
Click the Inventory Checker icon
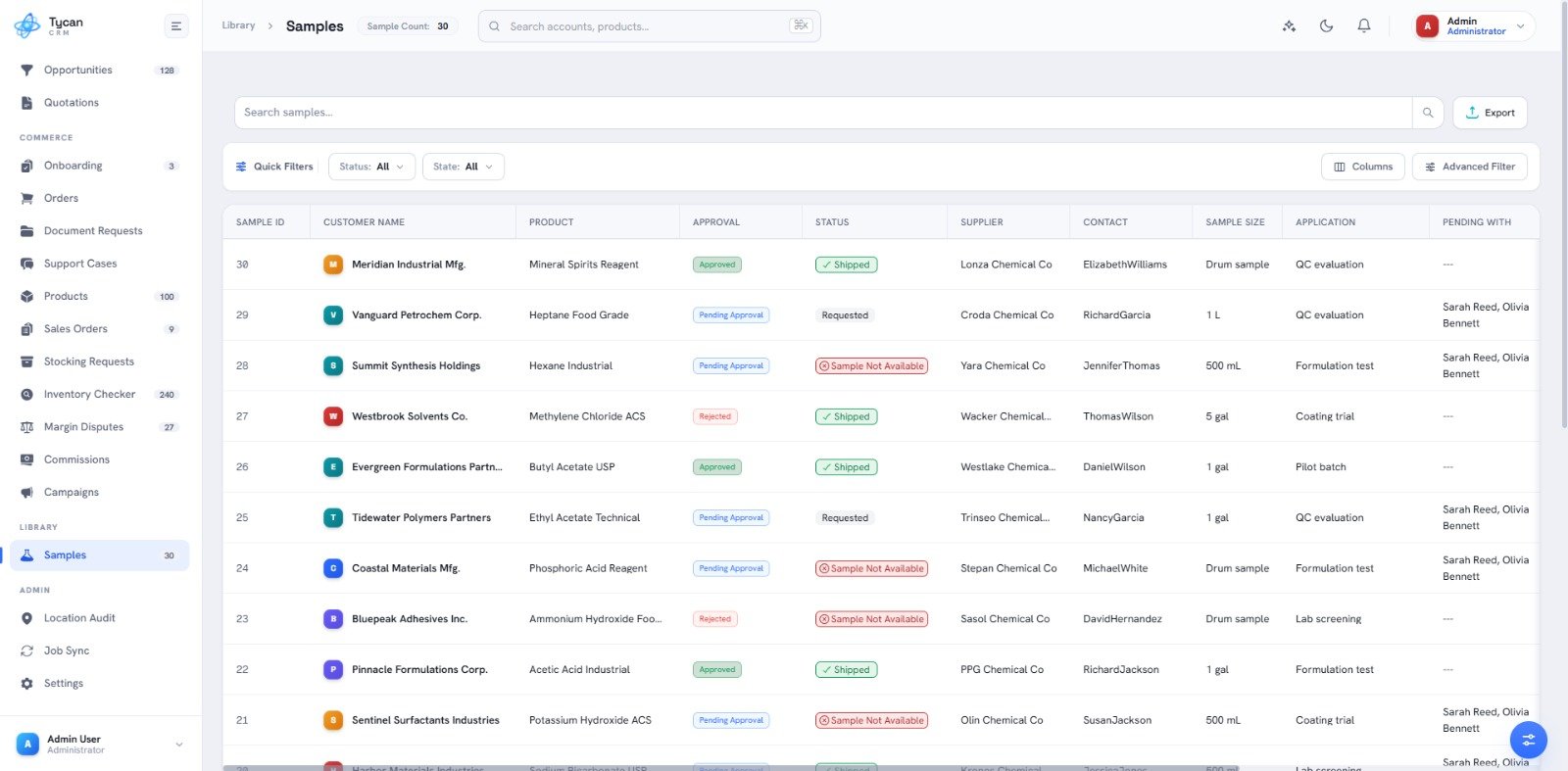point(26,395)
